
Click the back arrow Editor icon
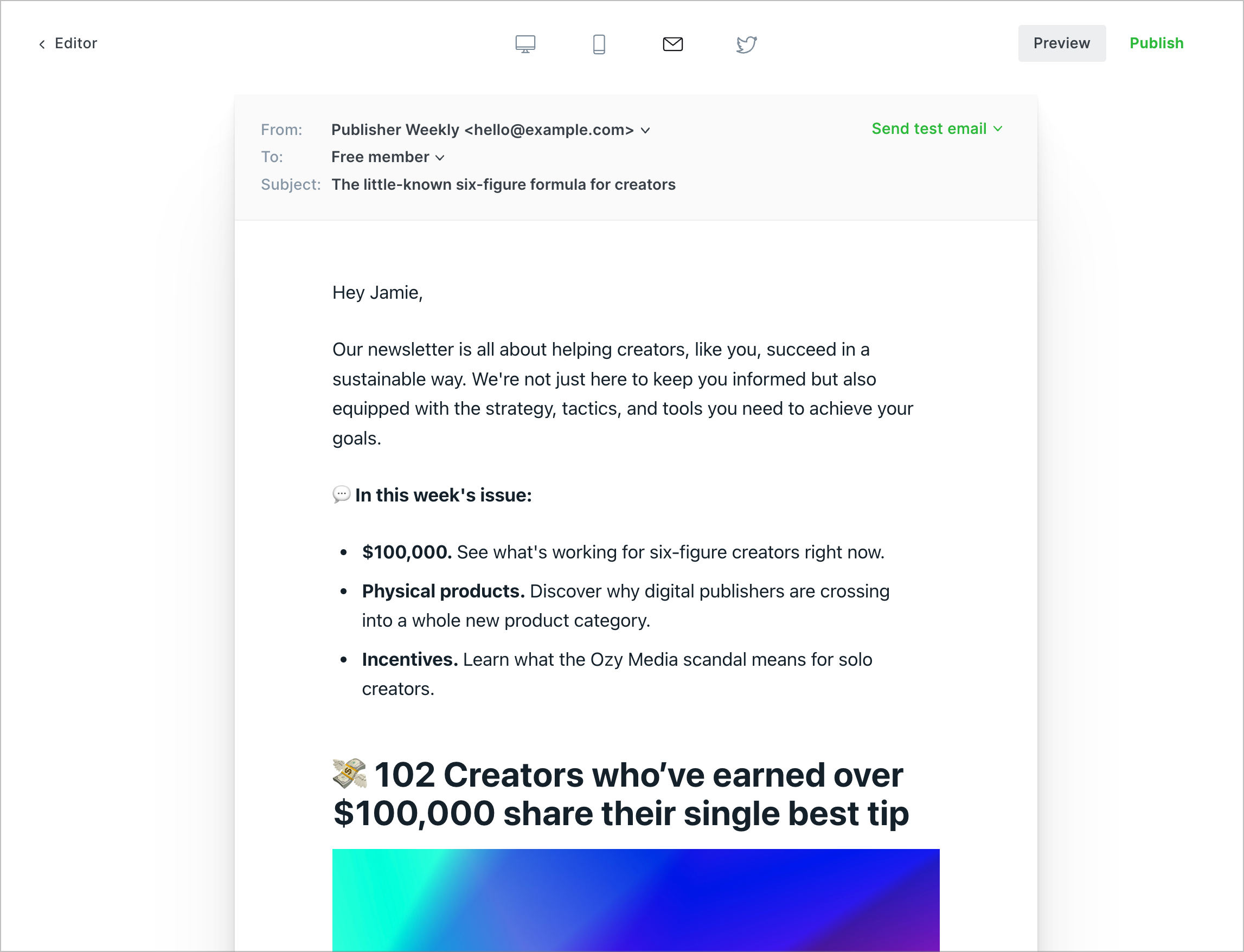42,43
